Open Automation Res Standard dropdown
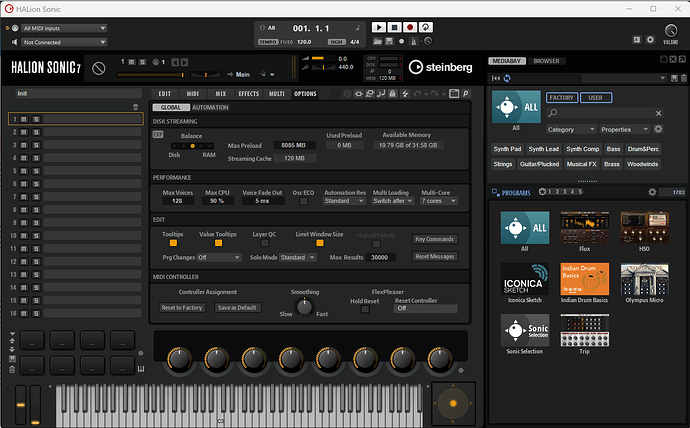Screen dimensions: 690x428 click(x=344, y=201)
